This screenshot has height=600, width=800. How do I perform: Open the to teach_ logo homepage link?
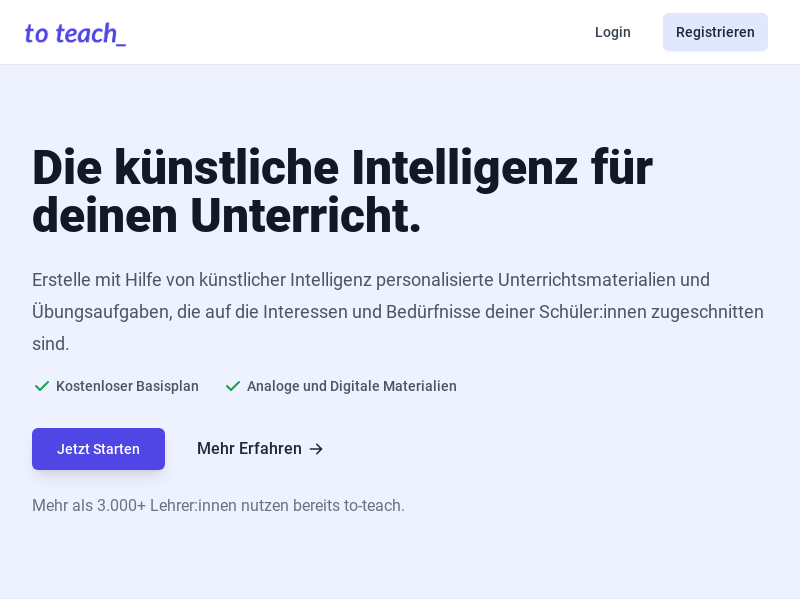pyautogui.click(x=75, y=34)
